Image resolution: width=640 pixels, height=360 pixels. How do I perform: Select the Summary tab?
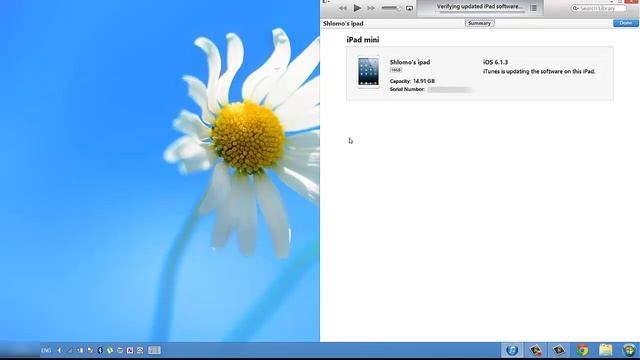(479, 23)
